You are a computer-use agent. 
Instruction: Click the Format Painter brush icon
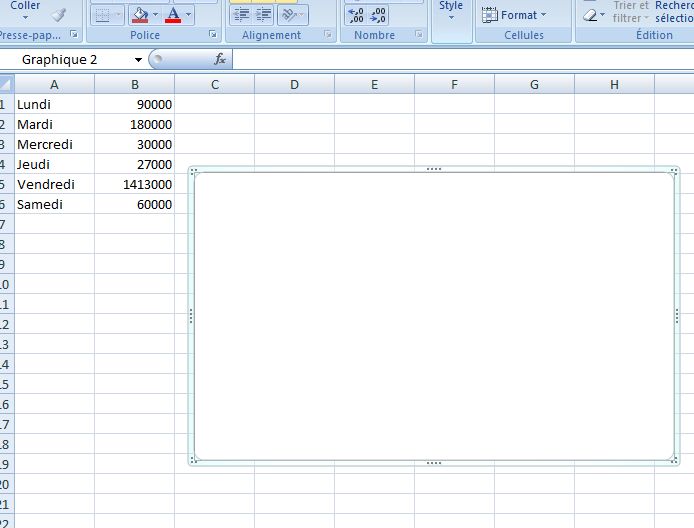pyautogui.click(x=58, y=14)
